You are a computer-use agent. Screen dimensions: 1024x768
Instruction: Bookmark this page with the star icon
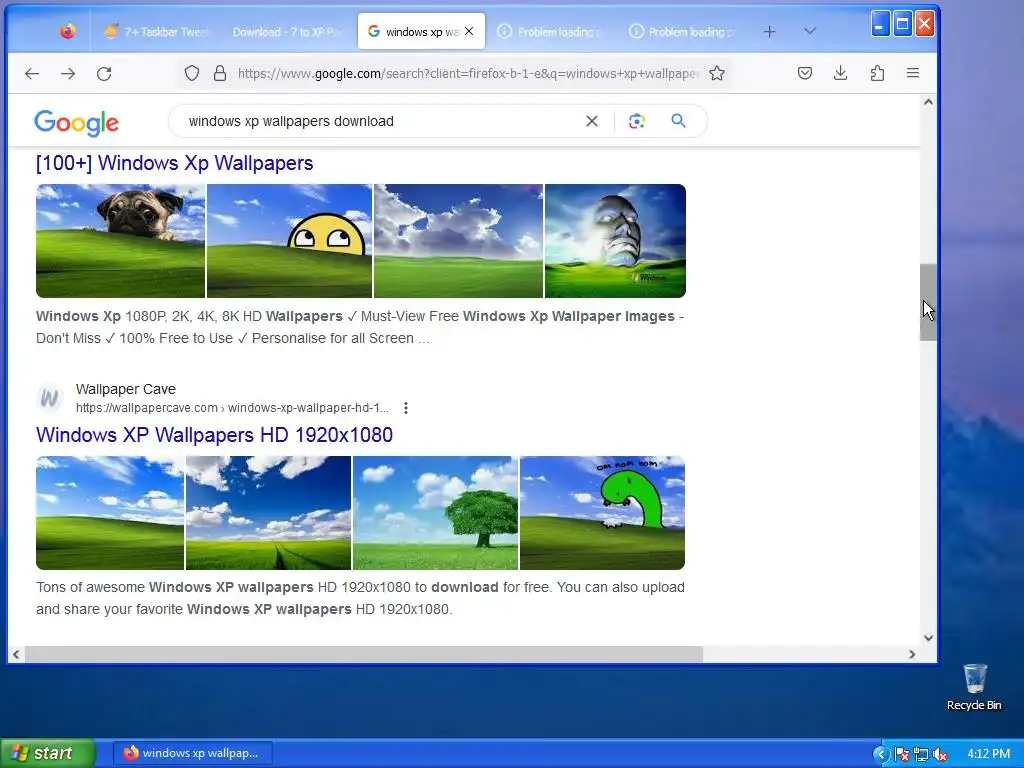(717, 73)
